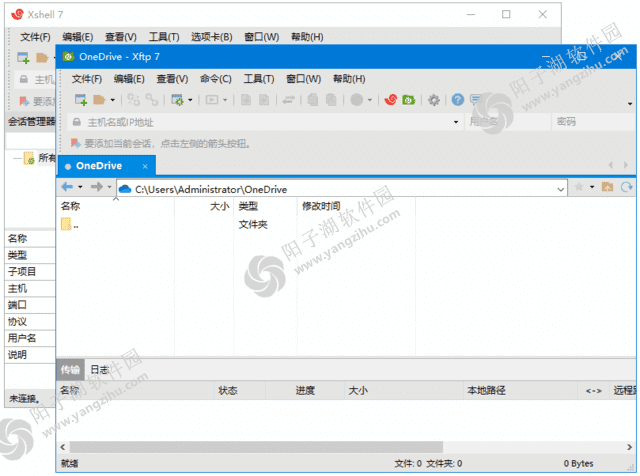Open dropdown next to session properties icon

[x=190, y=100]
